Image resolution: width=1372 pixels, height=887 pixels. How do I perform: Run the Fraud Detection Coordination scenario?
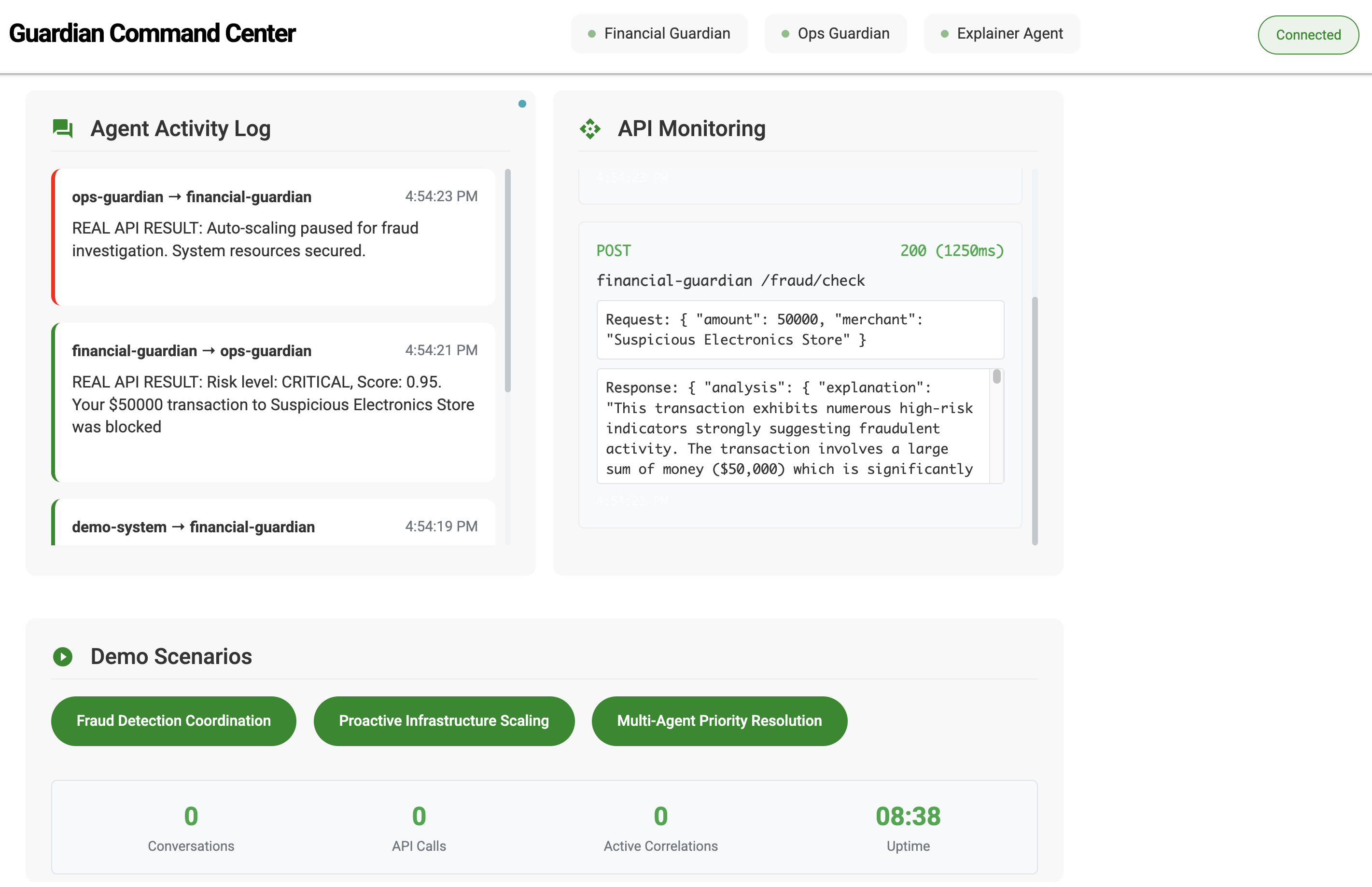tap(173, 721)
